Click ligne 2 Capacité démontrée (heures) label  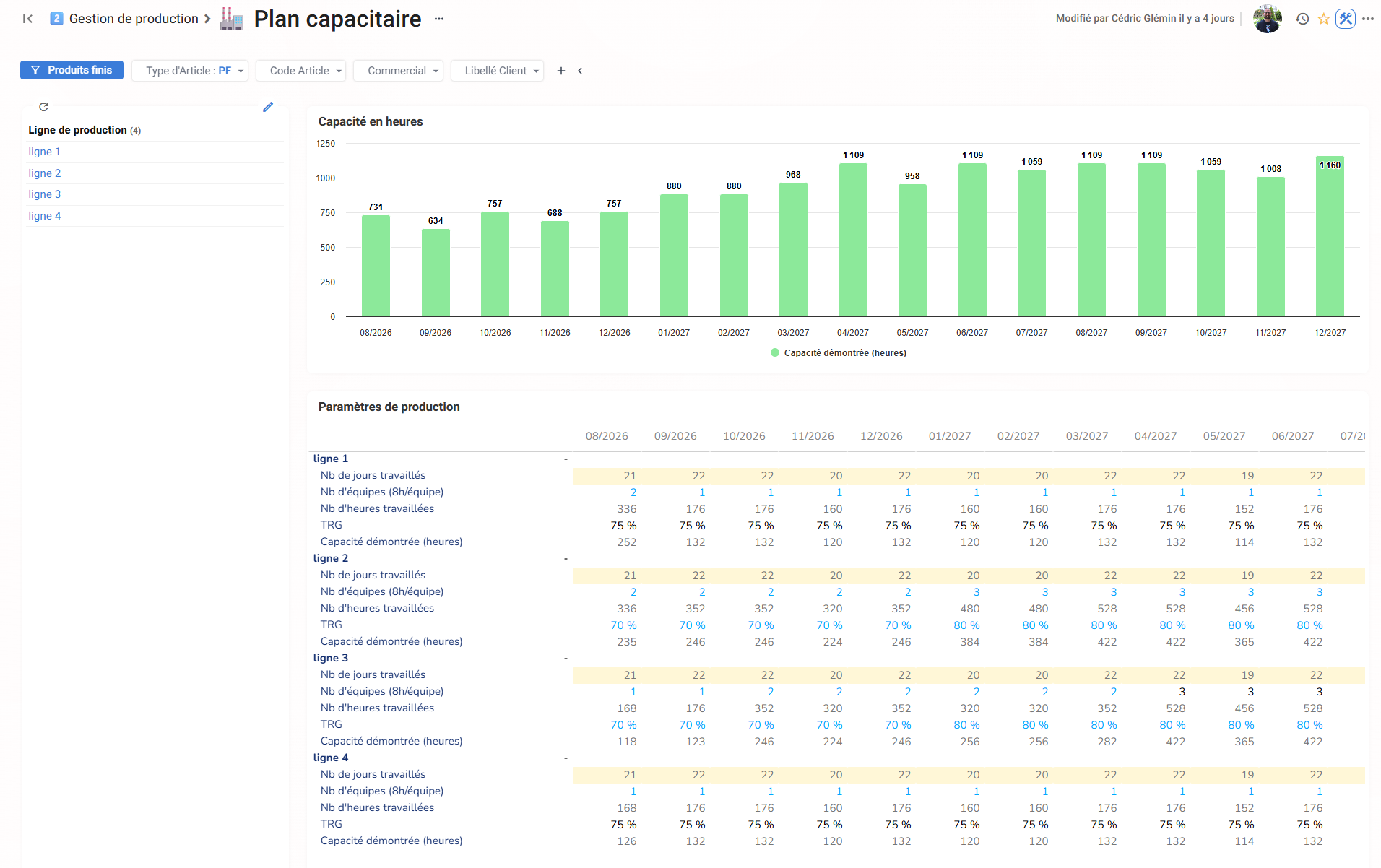391,641
